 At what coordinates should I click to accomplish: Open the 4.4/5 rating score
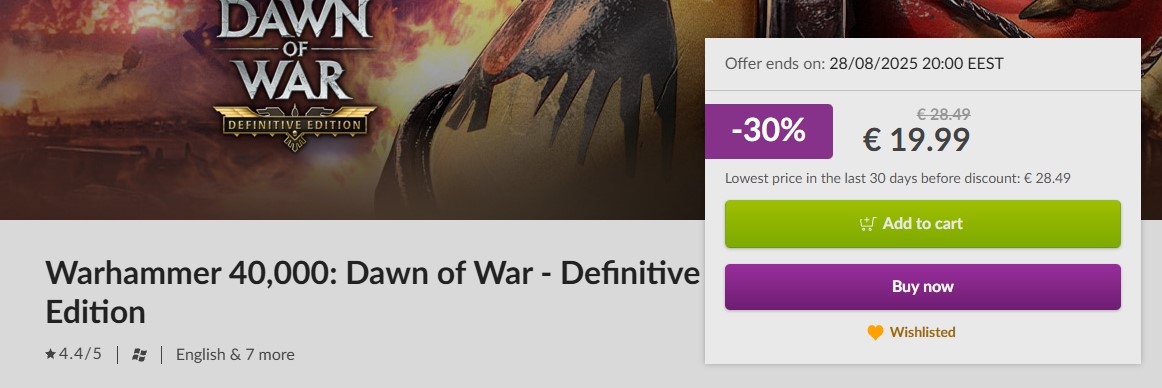79,355
